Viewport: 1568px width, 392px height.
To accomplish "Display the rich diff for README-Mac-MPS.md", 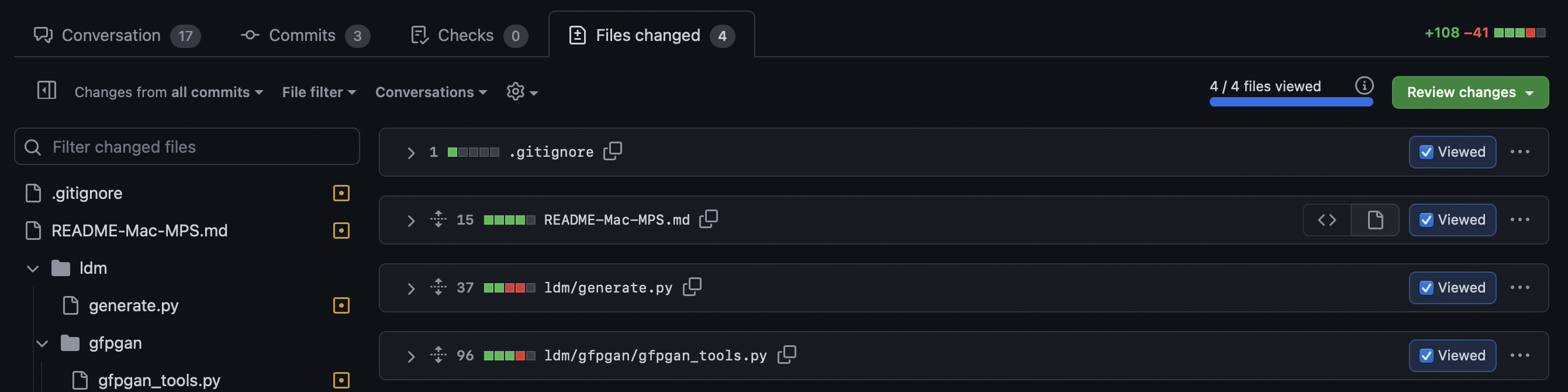I will pos(1374,220).
